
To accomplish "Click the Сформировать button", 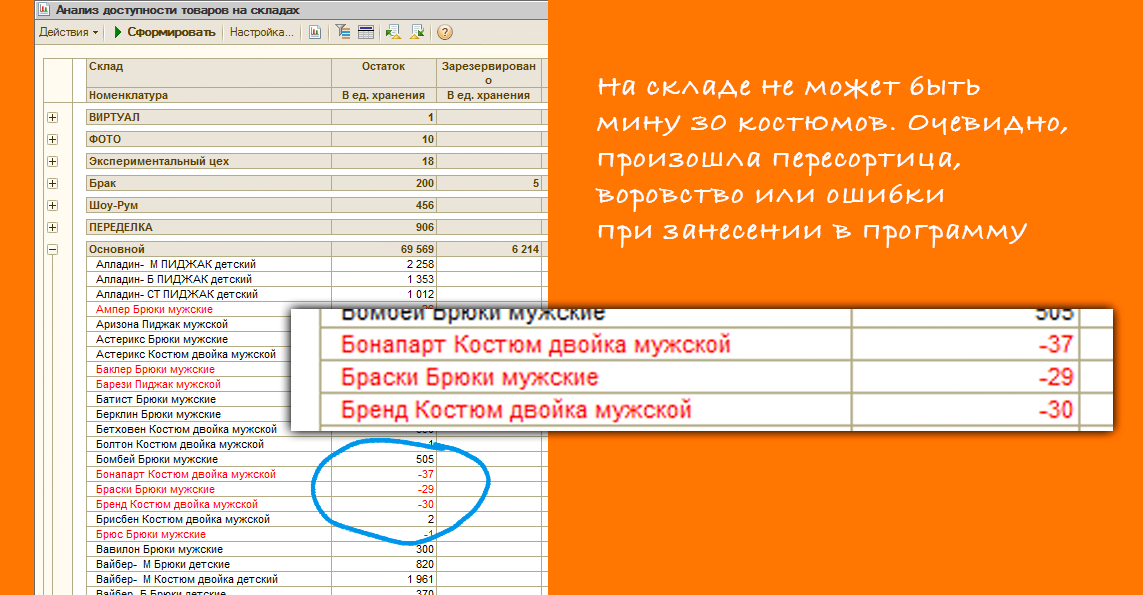I will pyautogui.click(x=165, y=32).
